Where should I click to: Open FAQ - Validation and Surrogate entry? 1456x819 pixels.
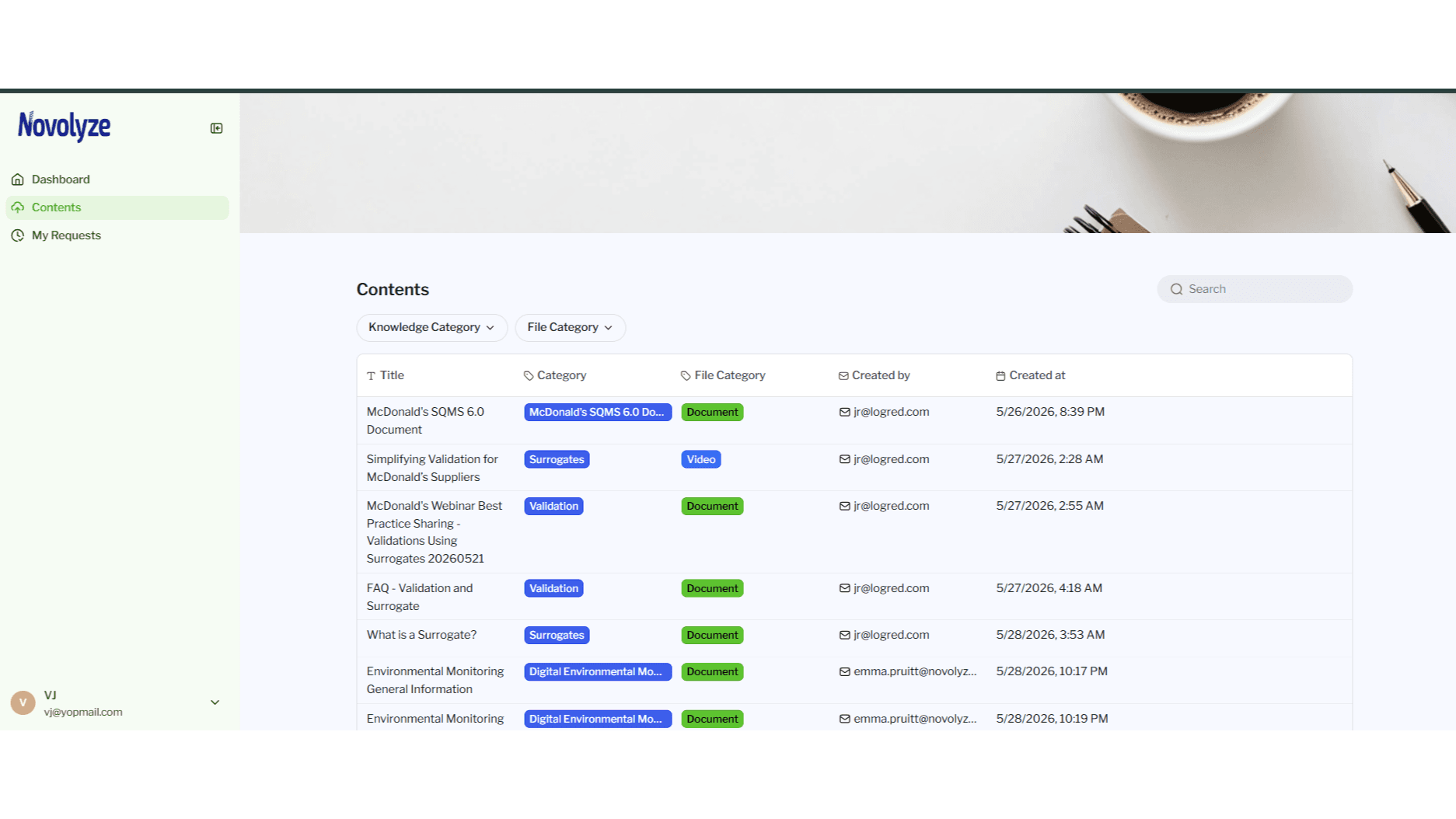click(x=420, y=597)
